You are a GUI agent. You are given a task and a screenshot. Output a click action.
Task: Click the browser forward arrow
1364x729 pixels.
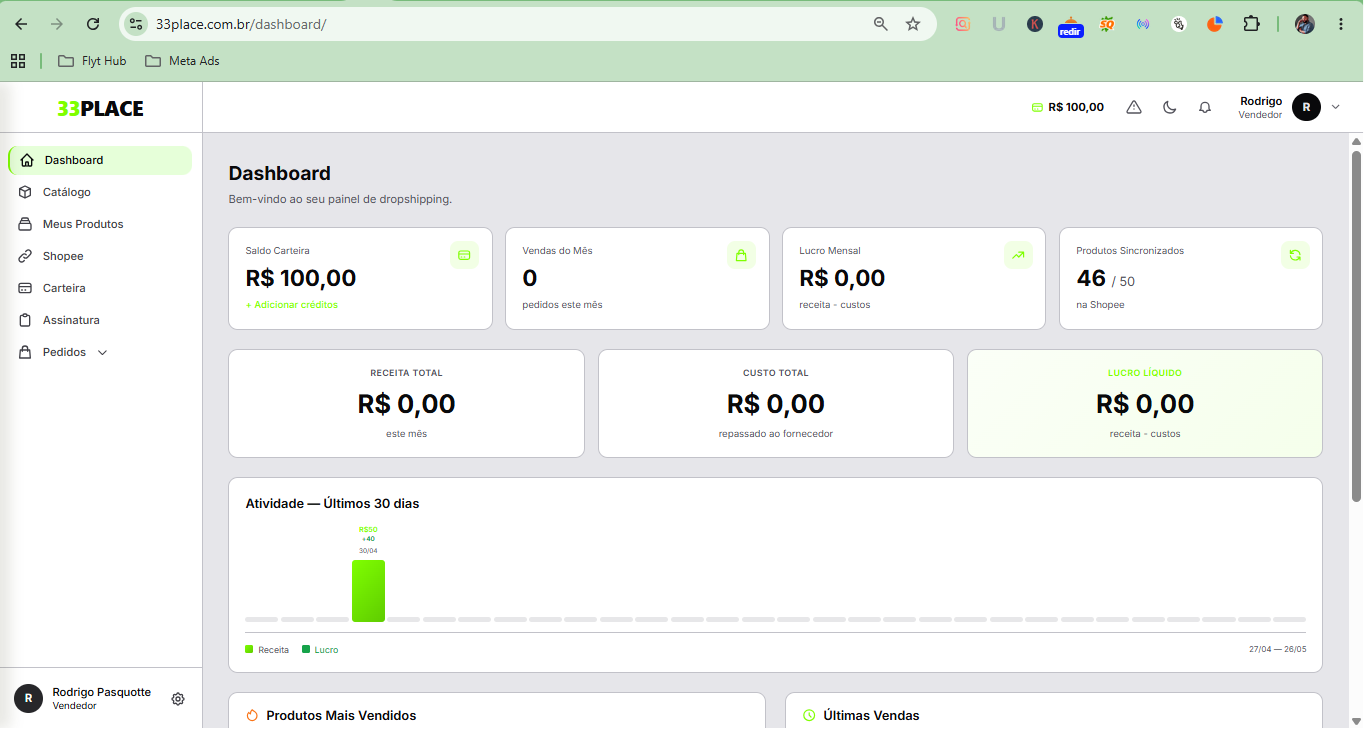[57, 24]
